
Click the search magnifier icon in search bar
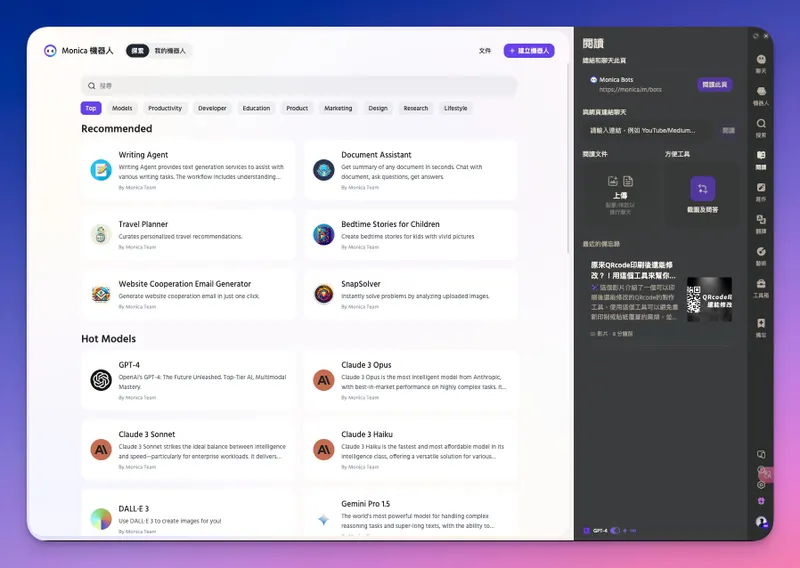tap(91, 86)
